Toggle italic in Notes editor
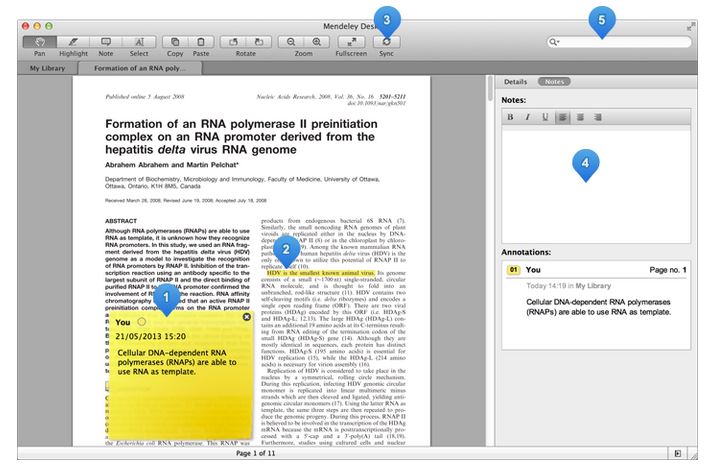Image resolution: width=712 pixels, height=475 pixels. 527,117
